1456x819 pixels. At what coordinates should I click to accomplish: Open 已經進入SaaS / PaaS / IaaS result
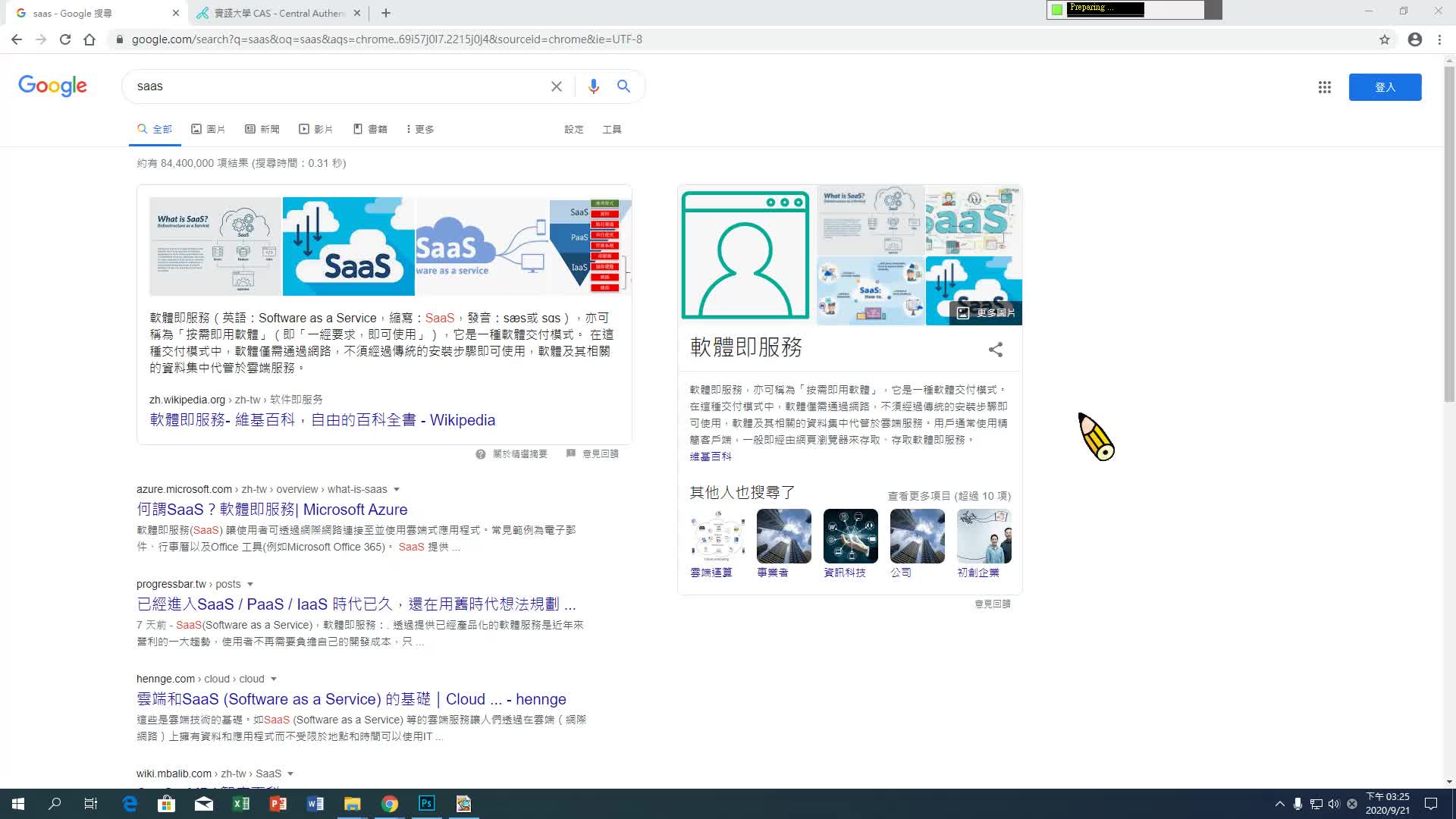click(356, 604)
